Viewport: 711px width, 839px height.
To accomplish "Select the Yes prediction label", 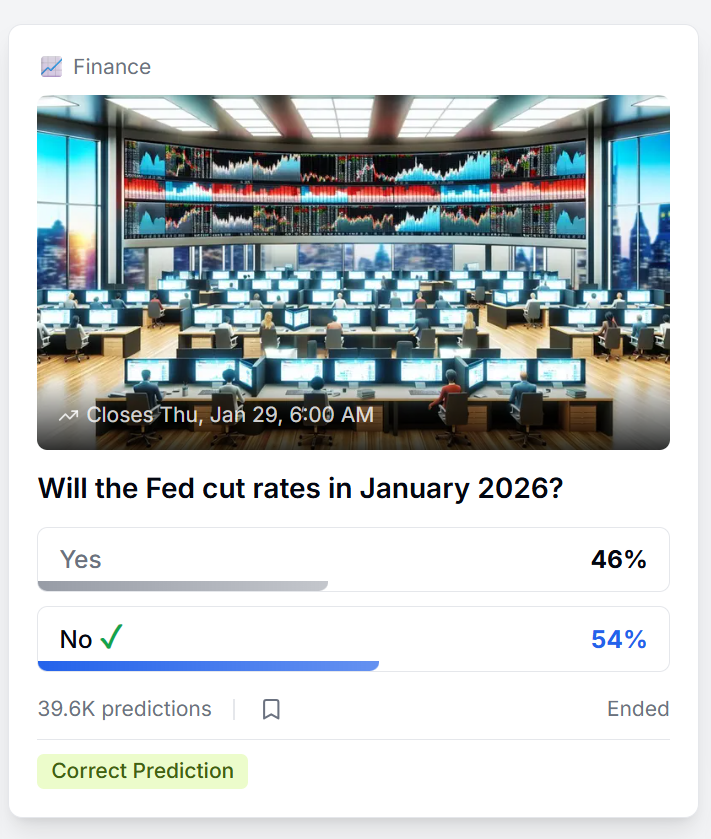I will (x=81, y=559).
